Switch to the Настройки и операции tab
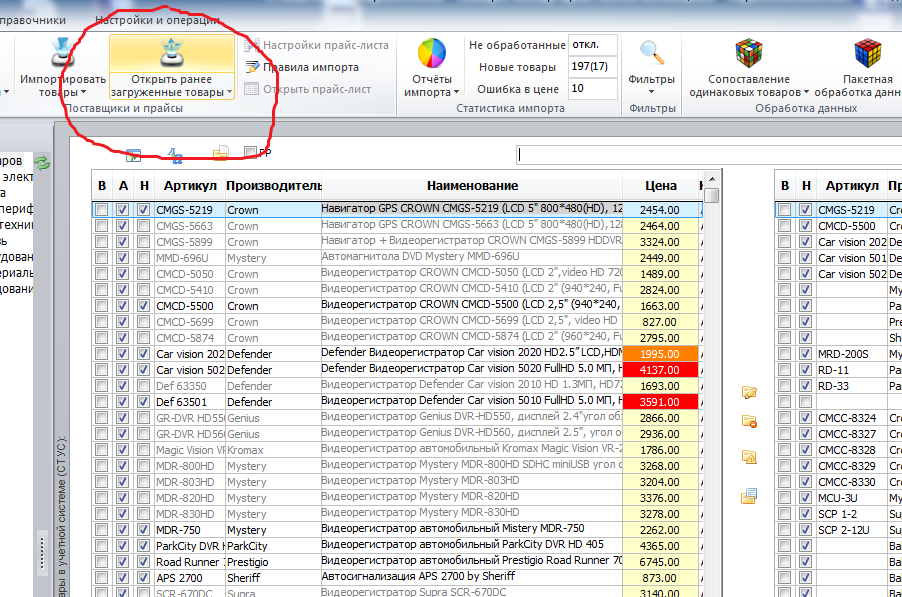 click(157, 20)
